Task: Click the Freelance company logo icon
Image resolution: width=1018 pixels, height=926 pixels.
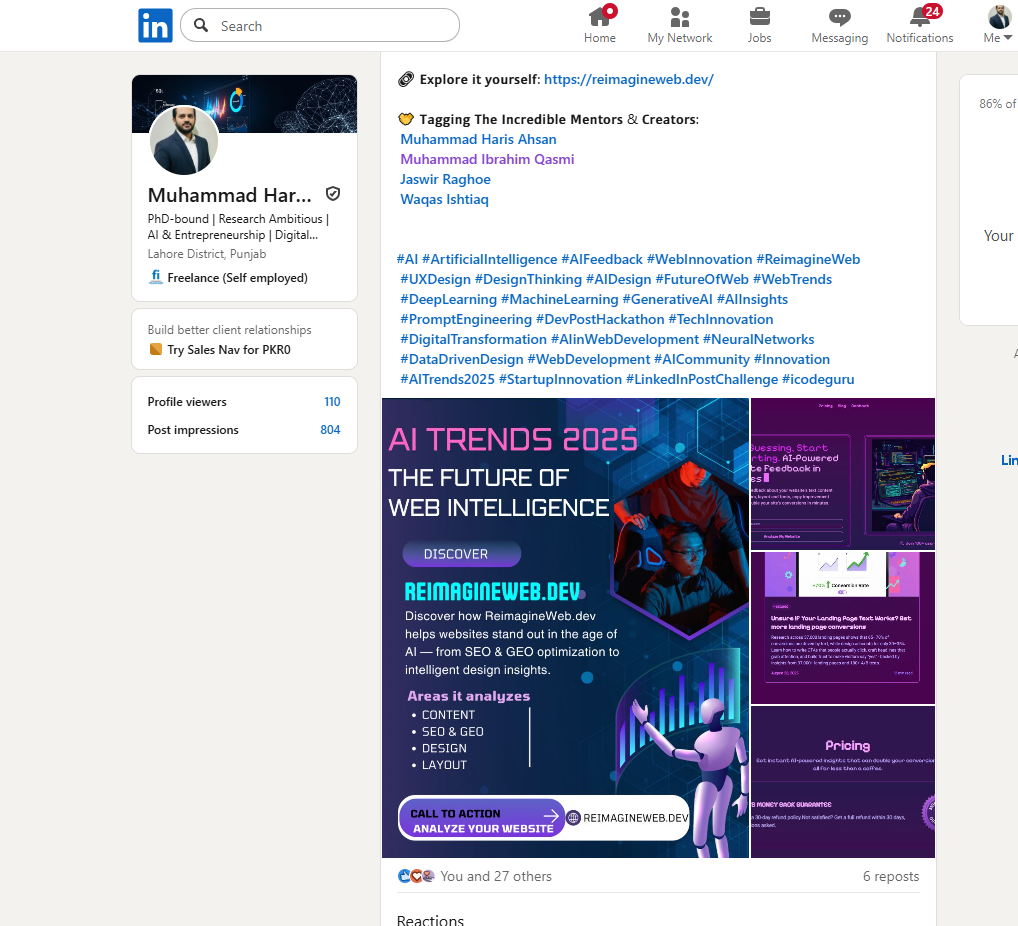Action: 155,277
